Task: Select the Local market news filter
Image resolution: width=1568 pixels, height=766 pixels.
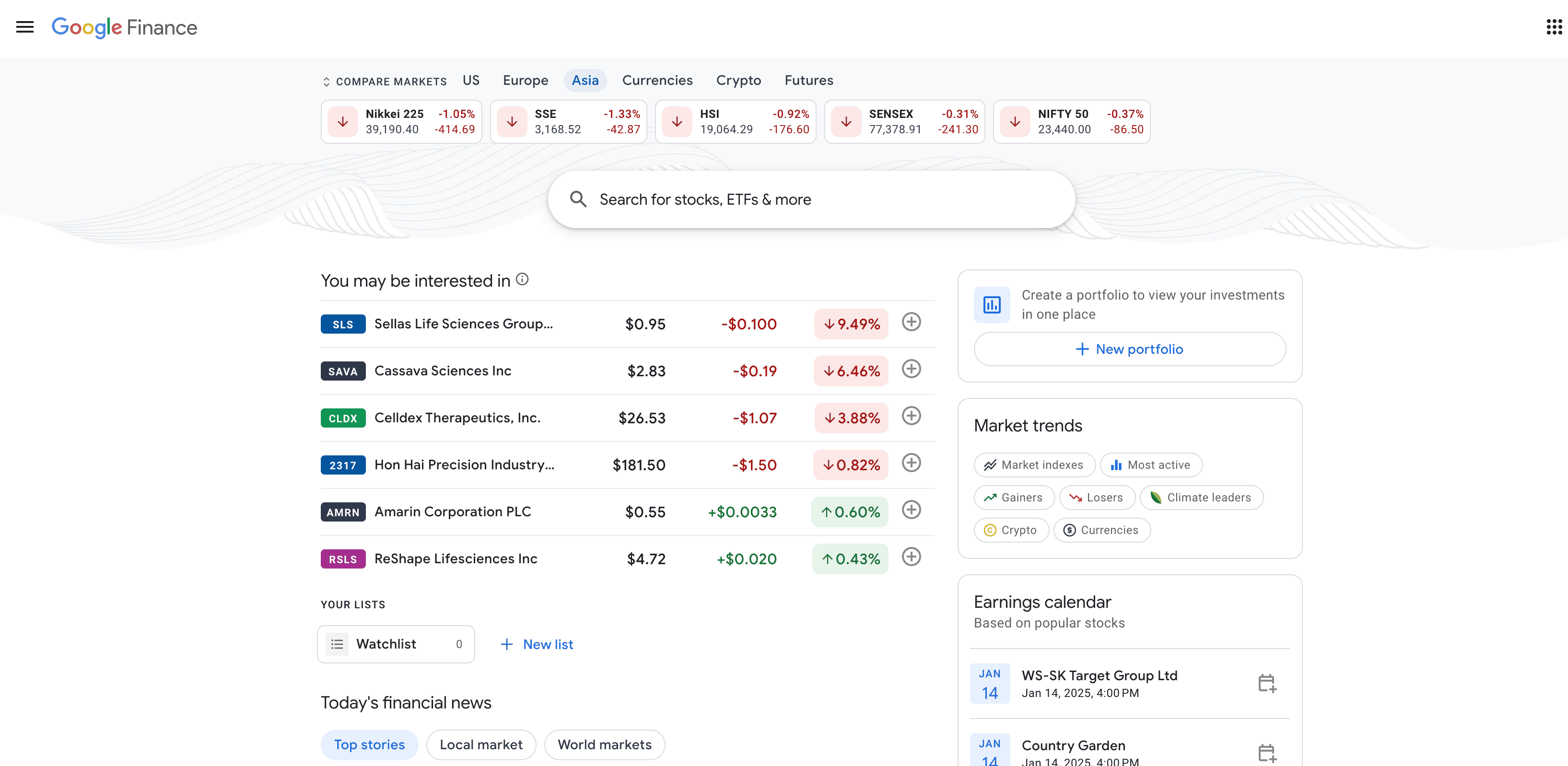Action: pos(481,745)
